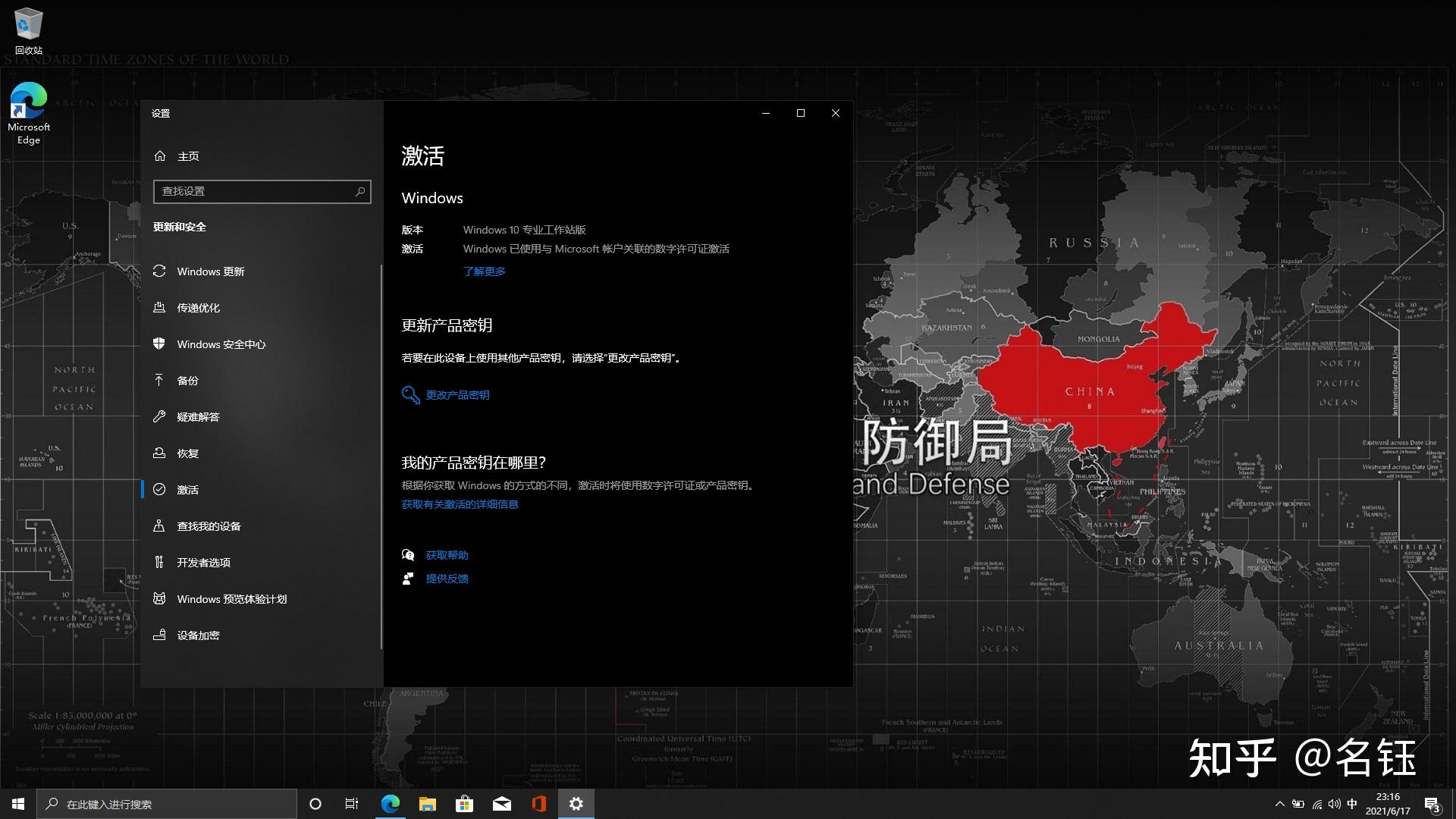Screen dimensions: 1456x819
Task: Click the 查找设置 search box
Action: tap(254, 191)
